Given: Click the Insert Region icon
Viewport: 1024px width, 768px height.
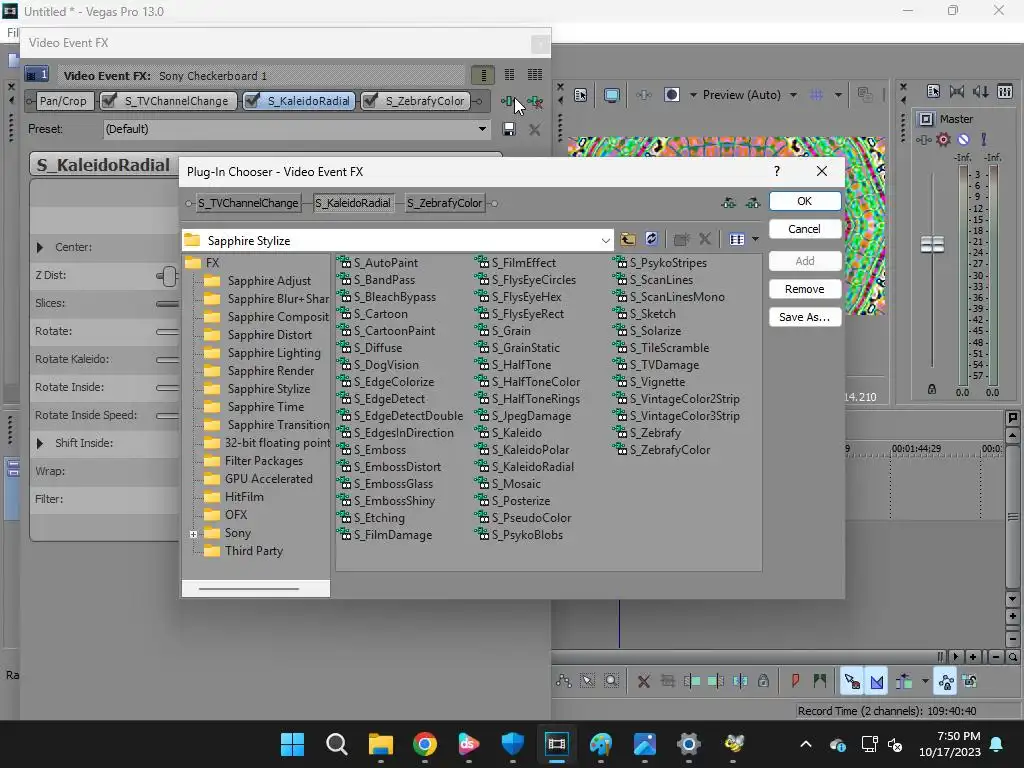Looking at the screenshot, I should (820, 682).
